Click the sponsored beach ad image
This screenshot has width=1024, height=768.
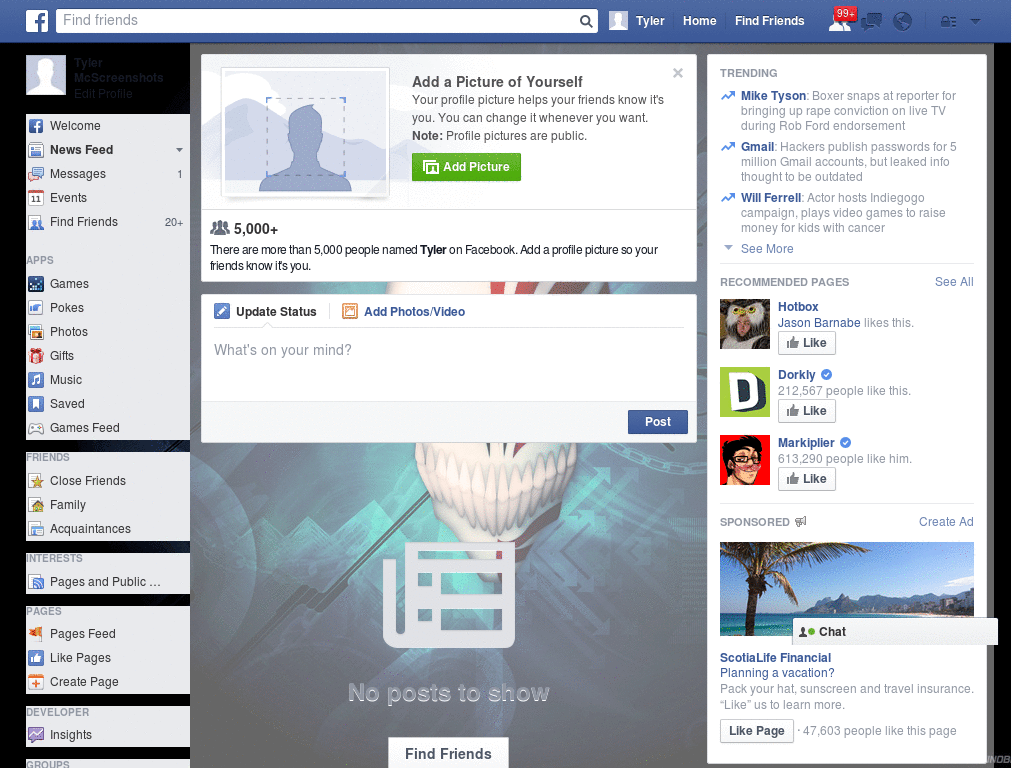pyautogui.click(x=846, y=588)
